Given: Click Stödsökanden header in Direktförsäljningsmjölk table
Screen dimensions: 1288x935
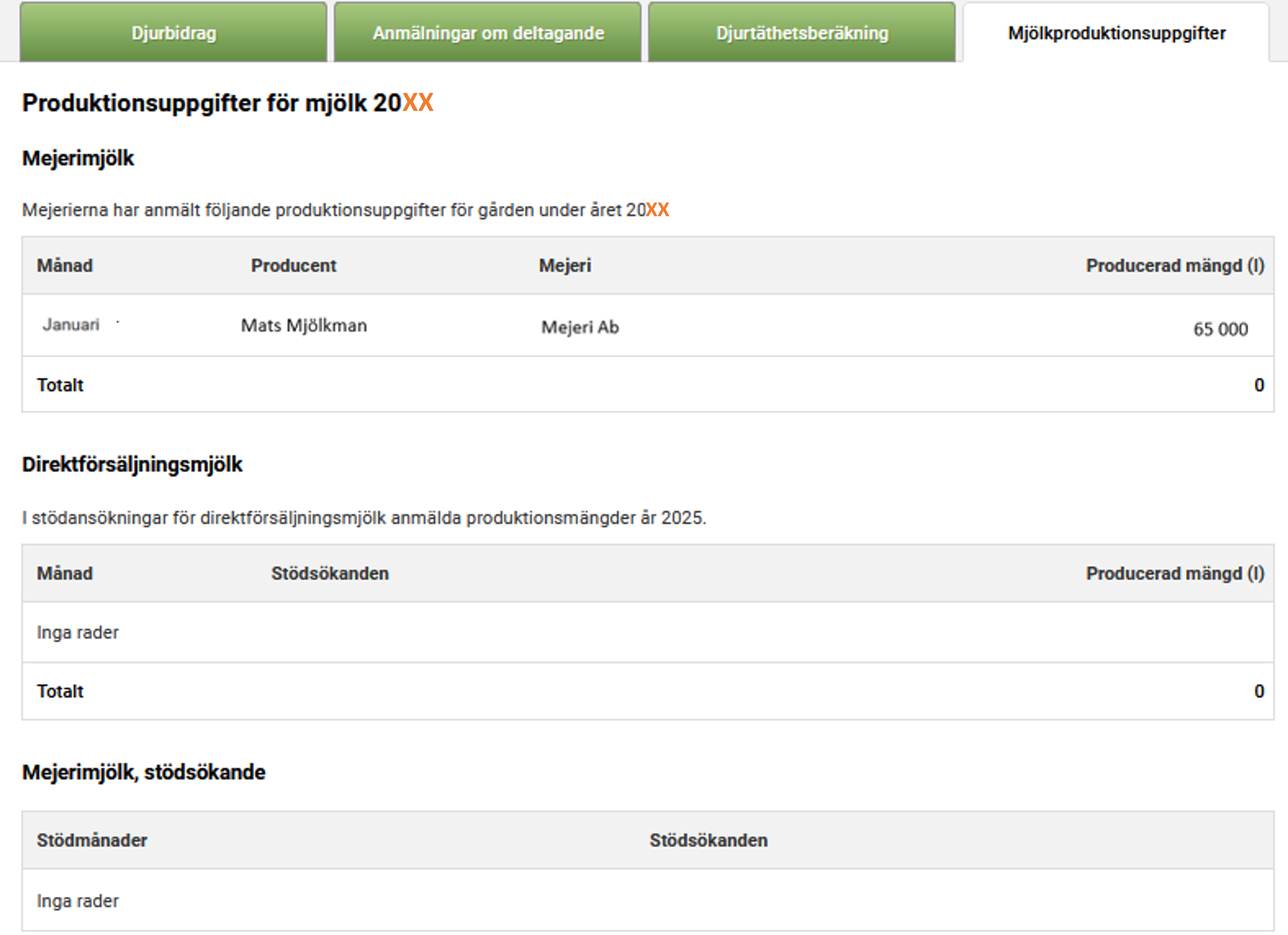Looking at the screenshot, I should (x=329, y=573).
